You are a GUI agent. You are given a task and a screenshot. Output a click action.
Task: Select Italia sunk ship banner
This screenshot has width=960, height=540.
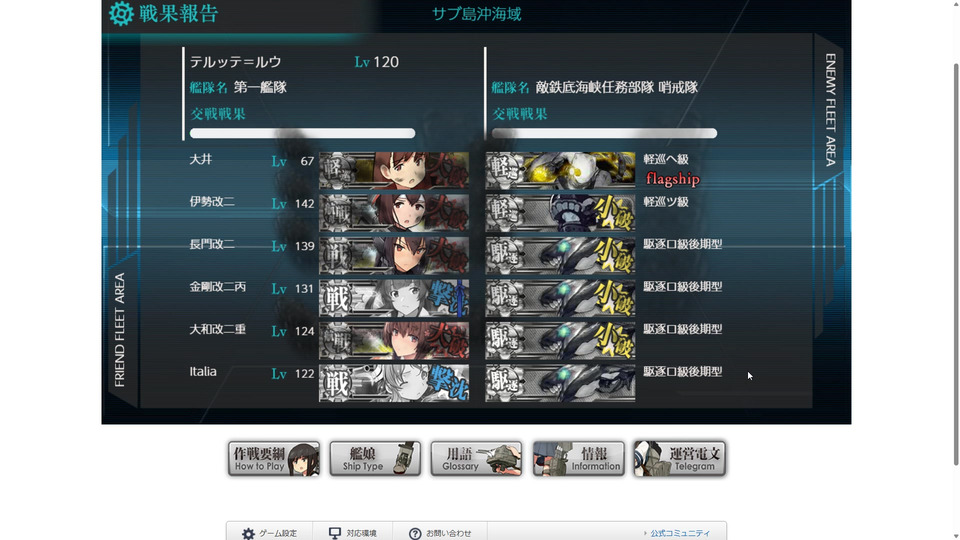394,383
